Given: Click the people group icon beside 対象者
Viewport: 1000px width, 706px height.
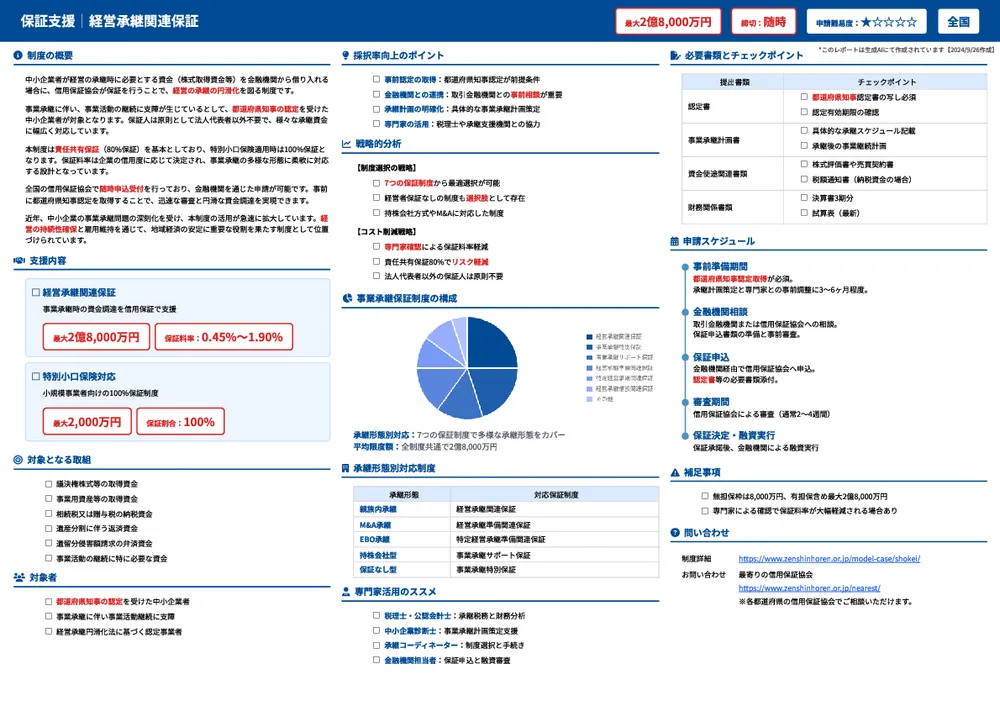Looking at the screenshot, I should pyautogui.click(x=19, y=577).
